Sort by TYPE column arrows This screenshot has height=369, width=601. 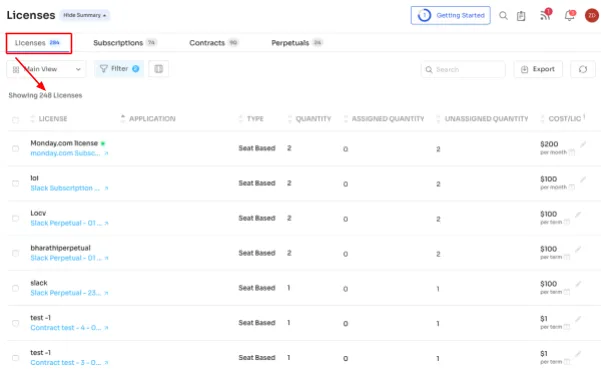point(241,119)
